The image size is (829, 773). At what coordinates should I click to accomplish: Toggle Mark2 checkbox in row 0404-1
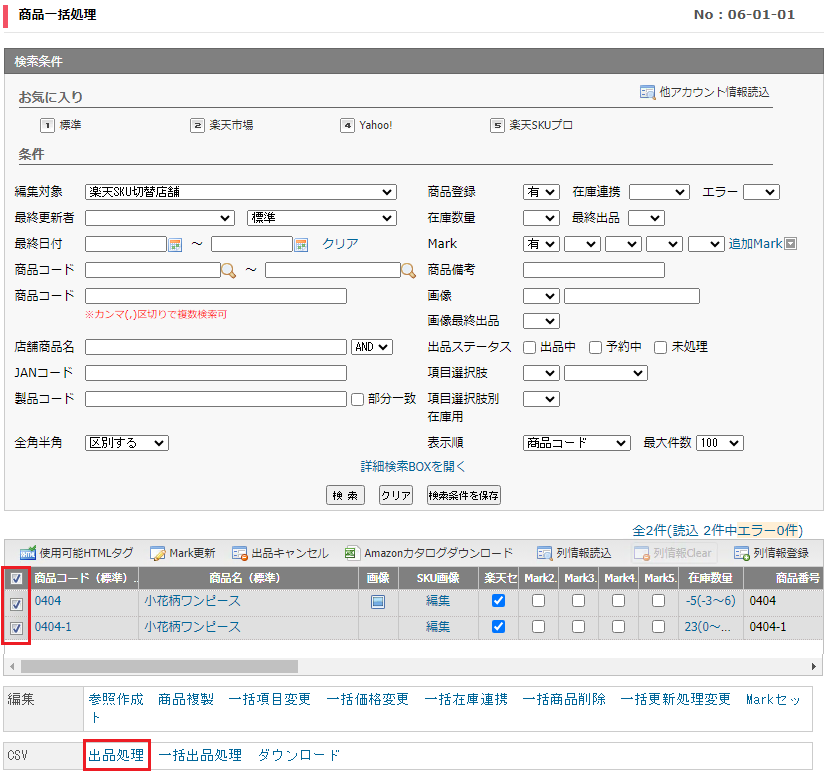538,627
